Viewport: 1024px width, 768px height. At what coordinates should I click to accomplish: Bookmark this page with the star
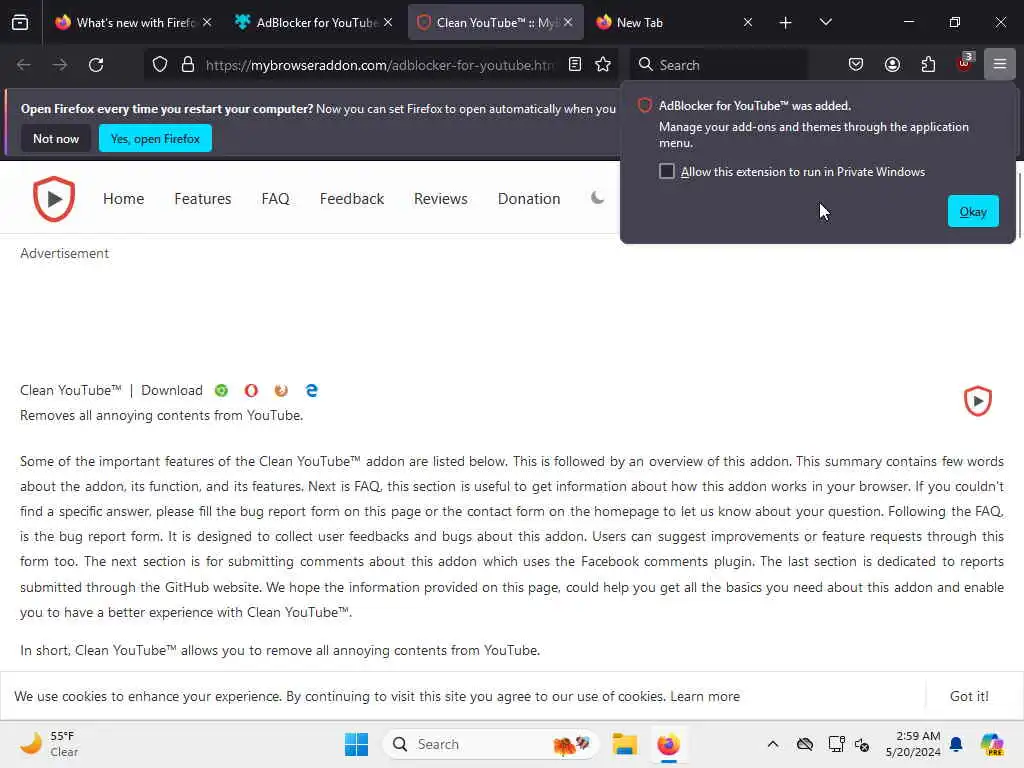603,64
